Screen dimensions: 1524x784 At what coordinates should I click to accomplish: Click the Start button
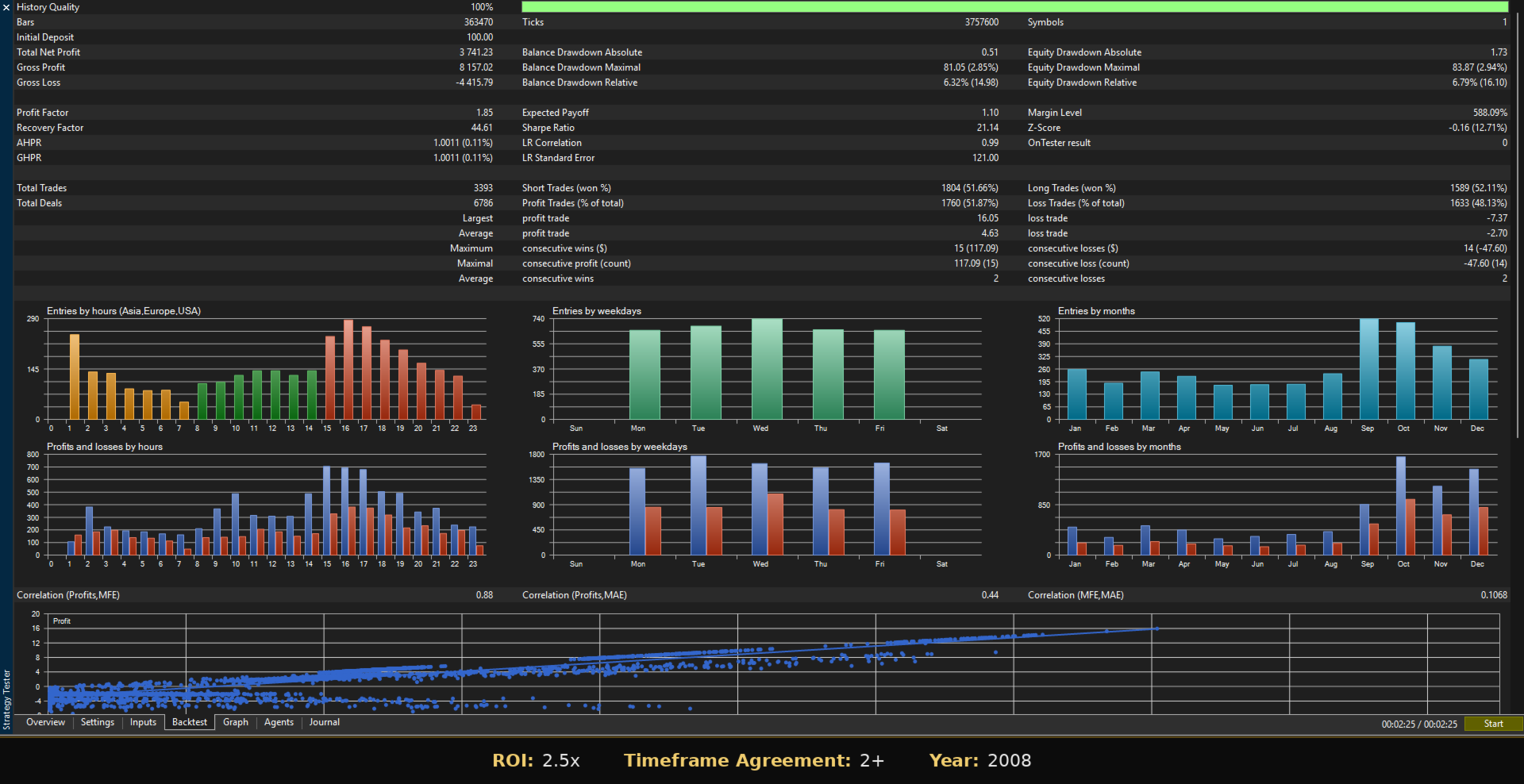1493,724
